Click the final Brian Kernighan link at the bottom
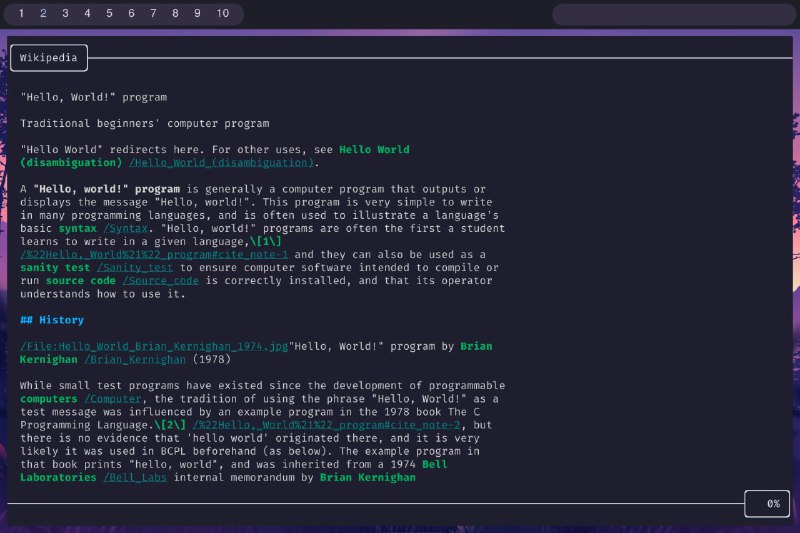This screenshot has width=800, height=533. tap(368, 477)
